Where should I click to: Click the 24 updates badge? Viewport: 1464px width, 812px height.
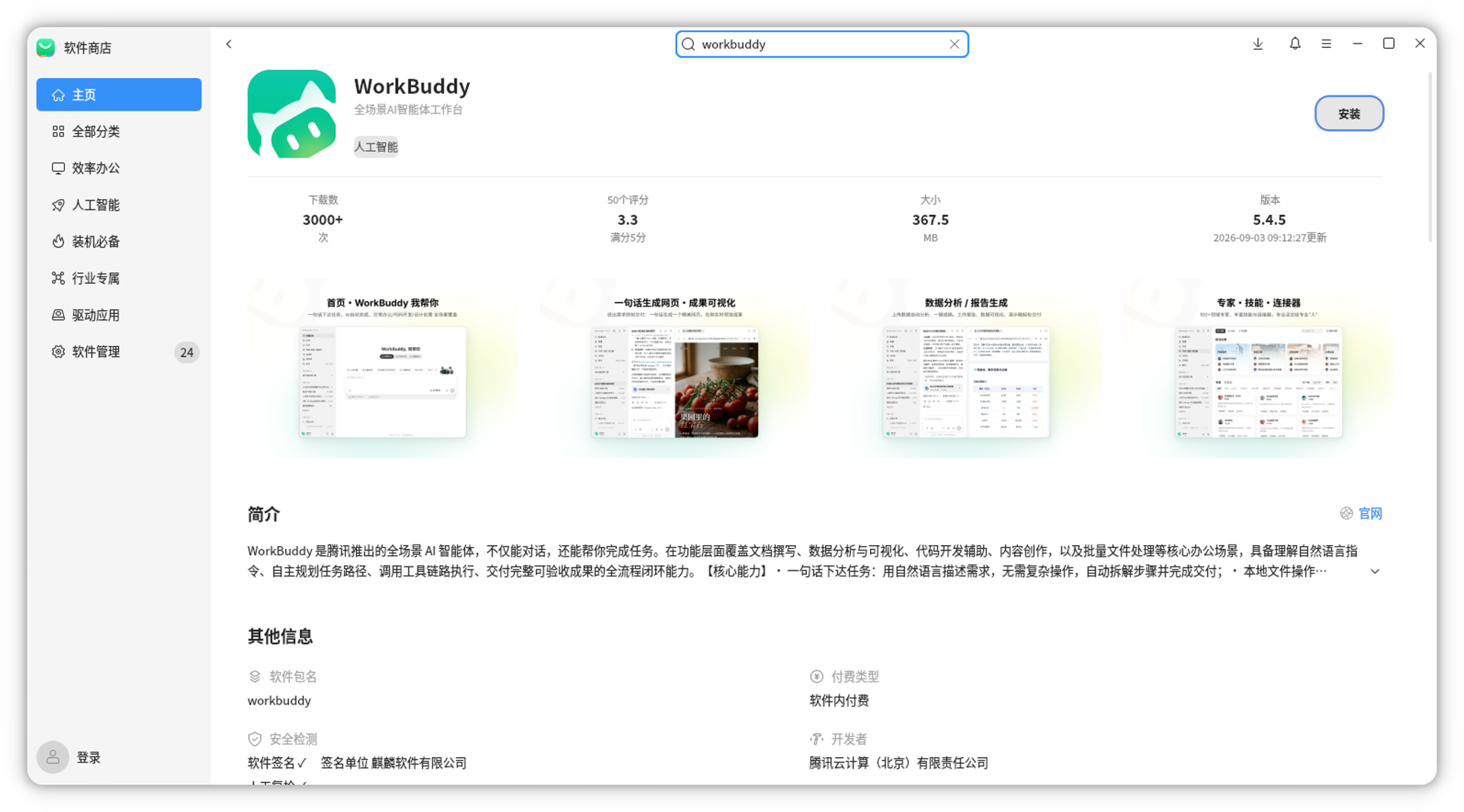click(x=186, y=352)
